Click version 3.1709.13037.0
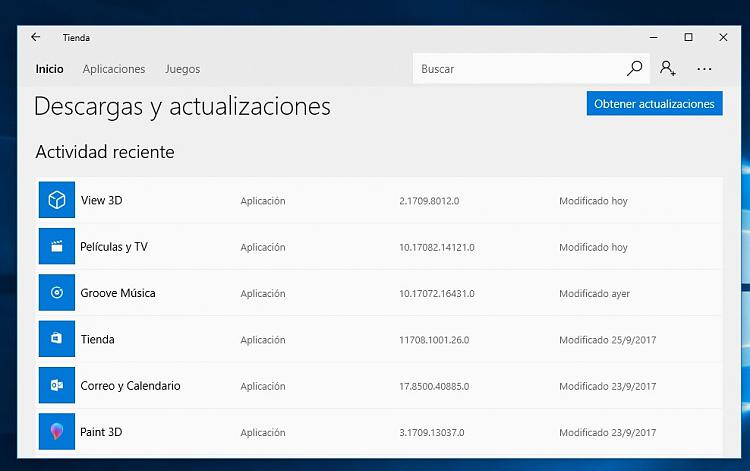The image size is (750, 471). point(431,433)
